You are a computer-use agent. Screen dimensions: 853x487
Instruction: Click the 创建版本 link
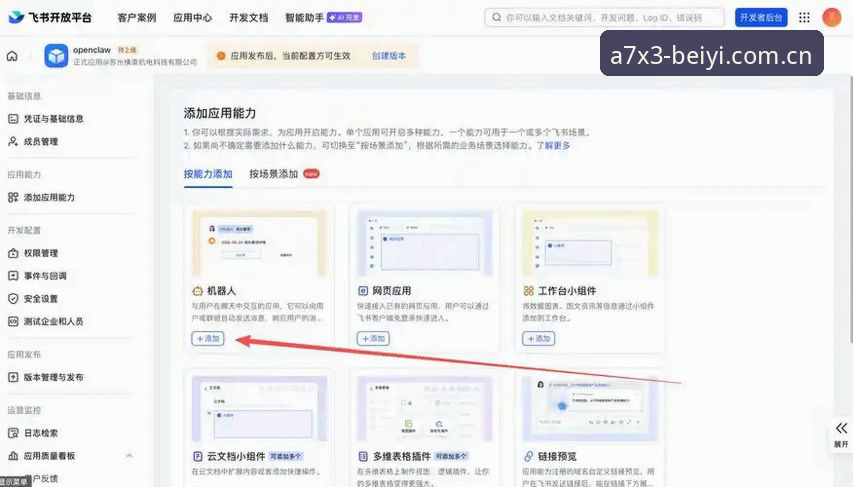(x=388, y=56)
